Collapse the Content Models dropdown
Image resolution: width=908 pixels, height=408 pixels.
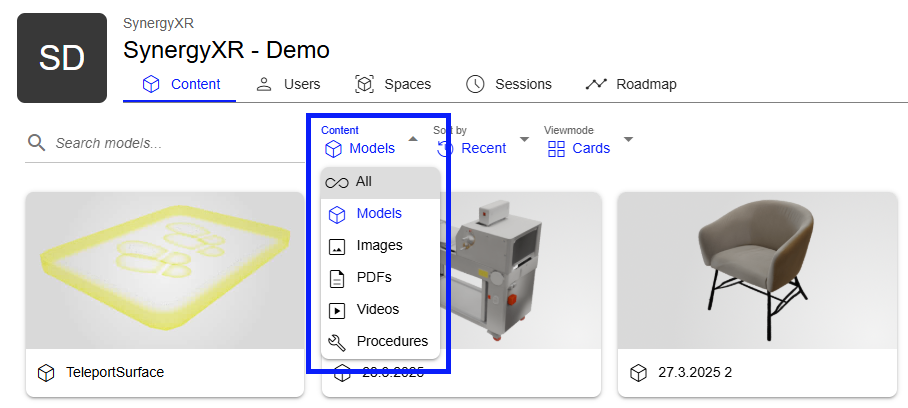coord(369,141)
